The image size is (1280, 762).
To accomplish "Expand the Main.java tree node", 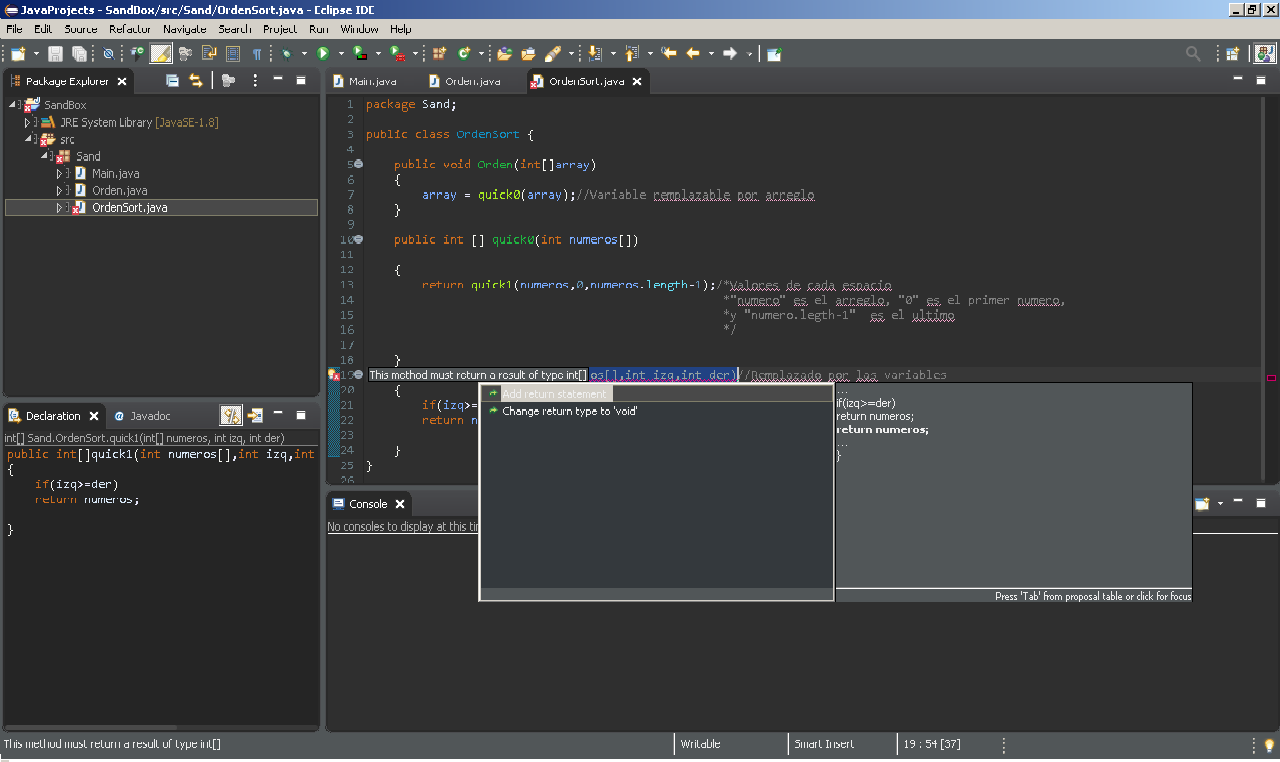I will tap(60, 173).
